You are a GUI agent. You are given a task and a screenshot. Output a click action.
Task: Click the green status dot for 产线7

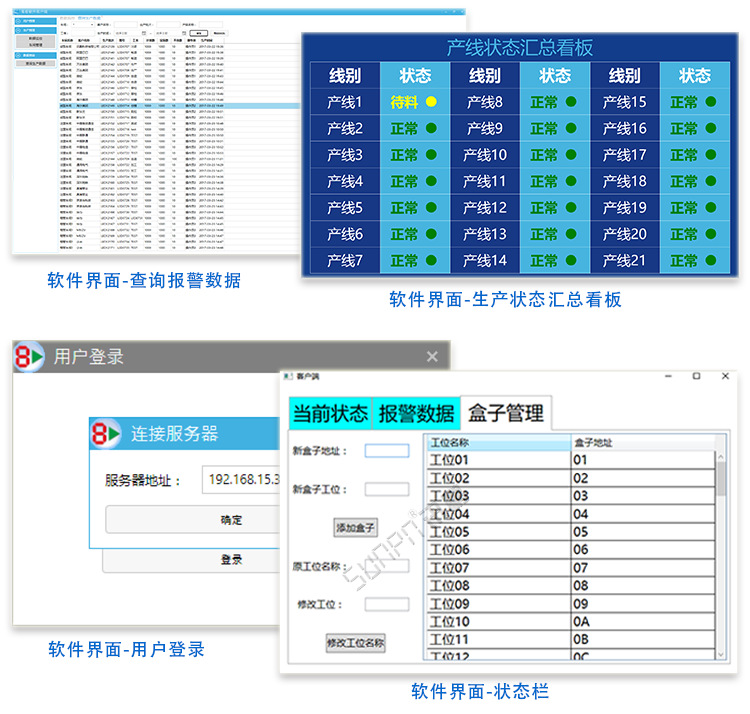point(431,261)
